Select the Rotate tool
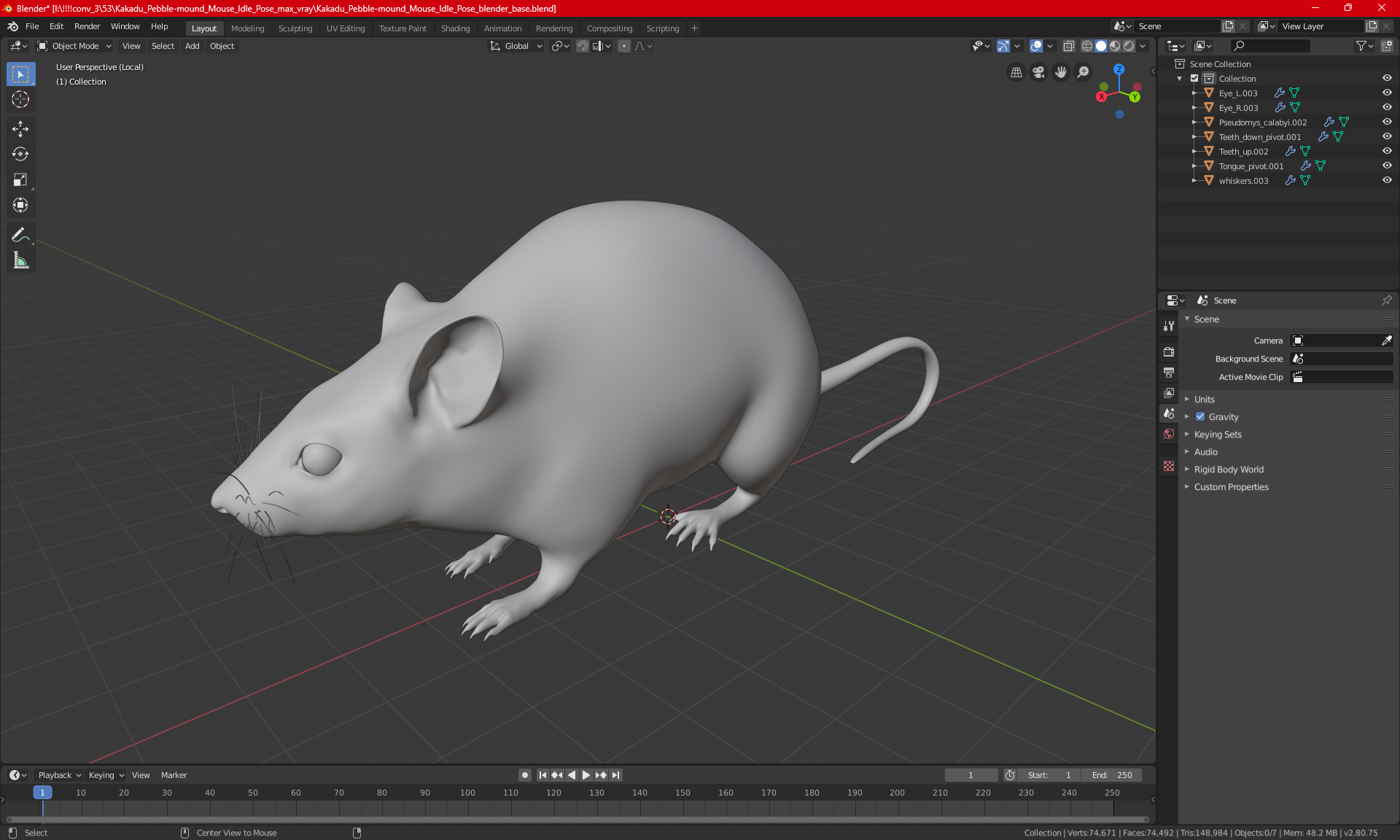The width and height of the screenshot is (1400, 840). click(x=20, y=154)
